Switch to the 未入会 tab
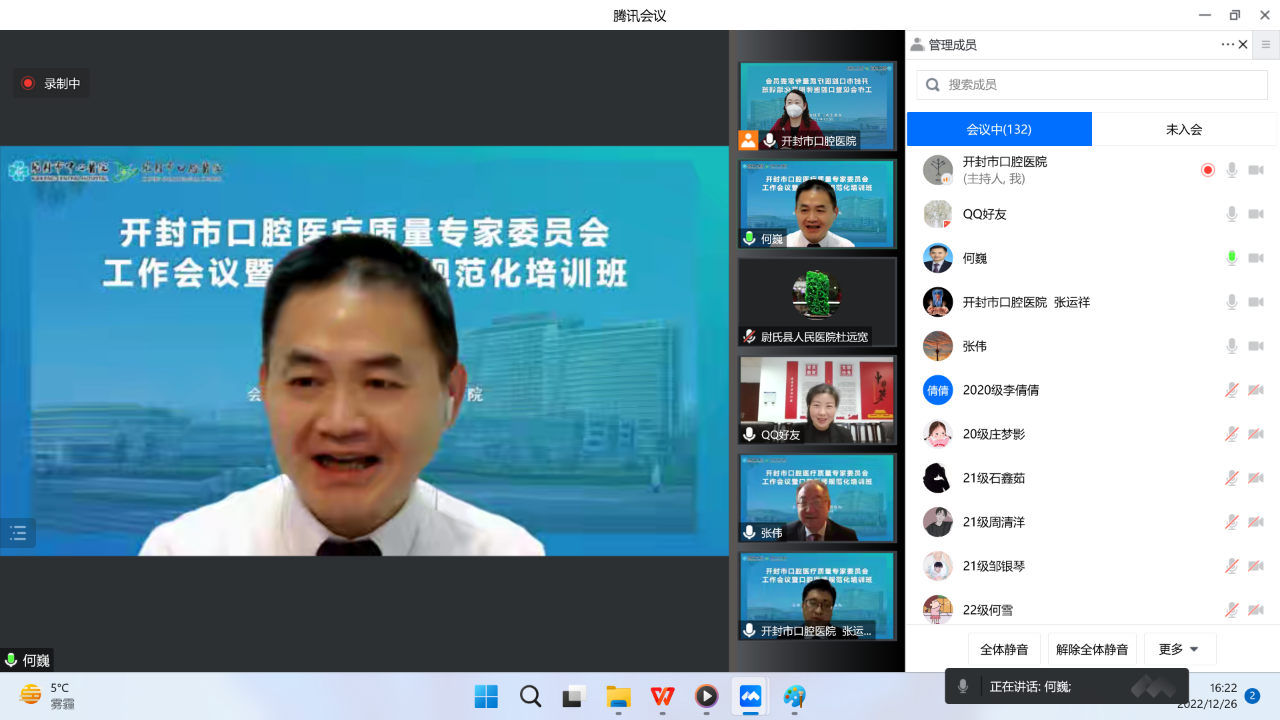 (1184, 129)
